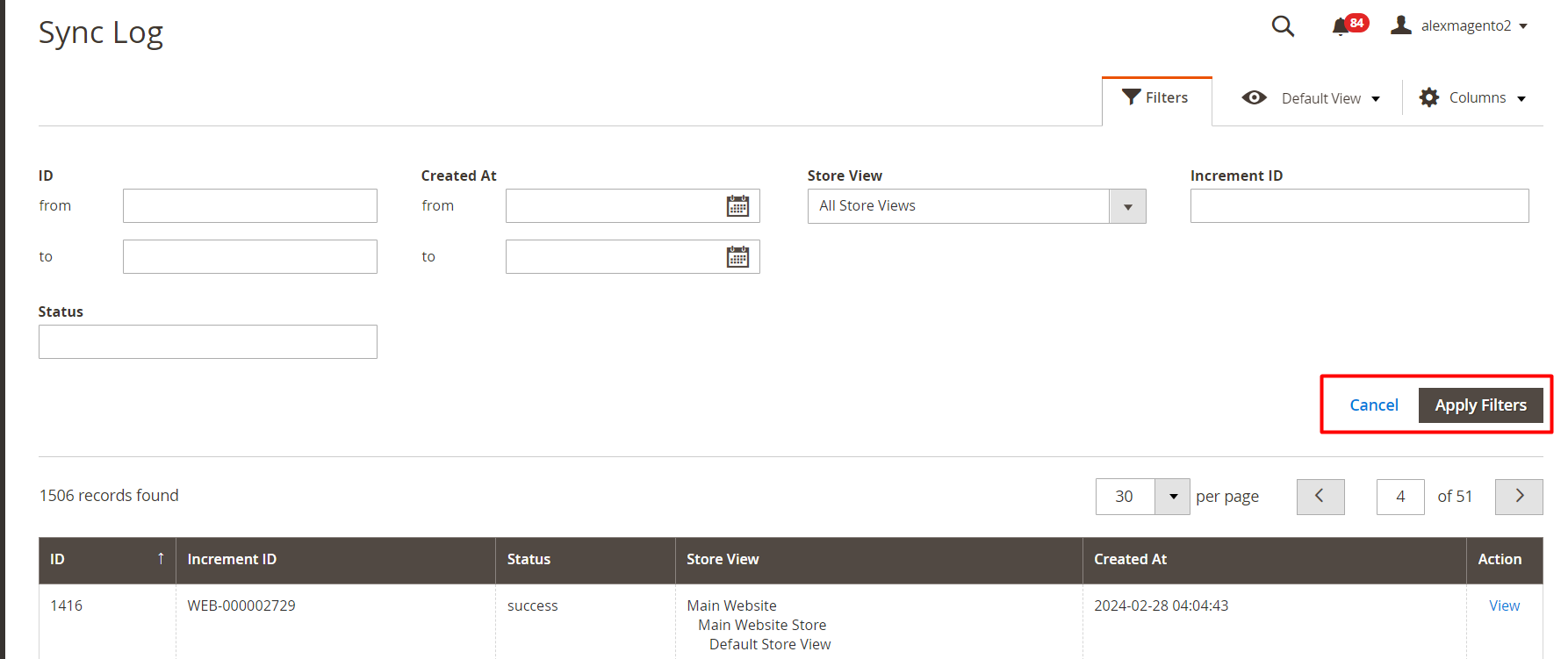Screen dimensions: 1568x659
Task: Sort by Created At column header
Action: [1130, 560]
